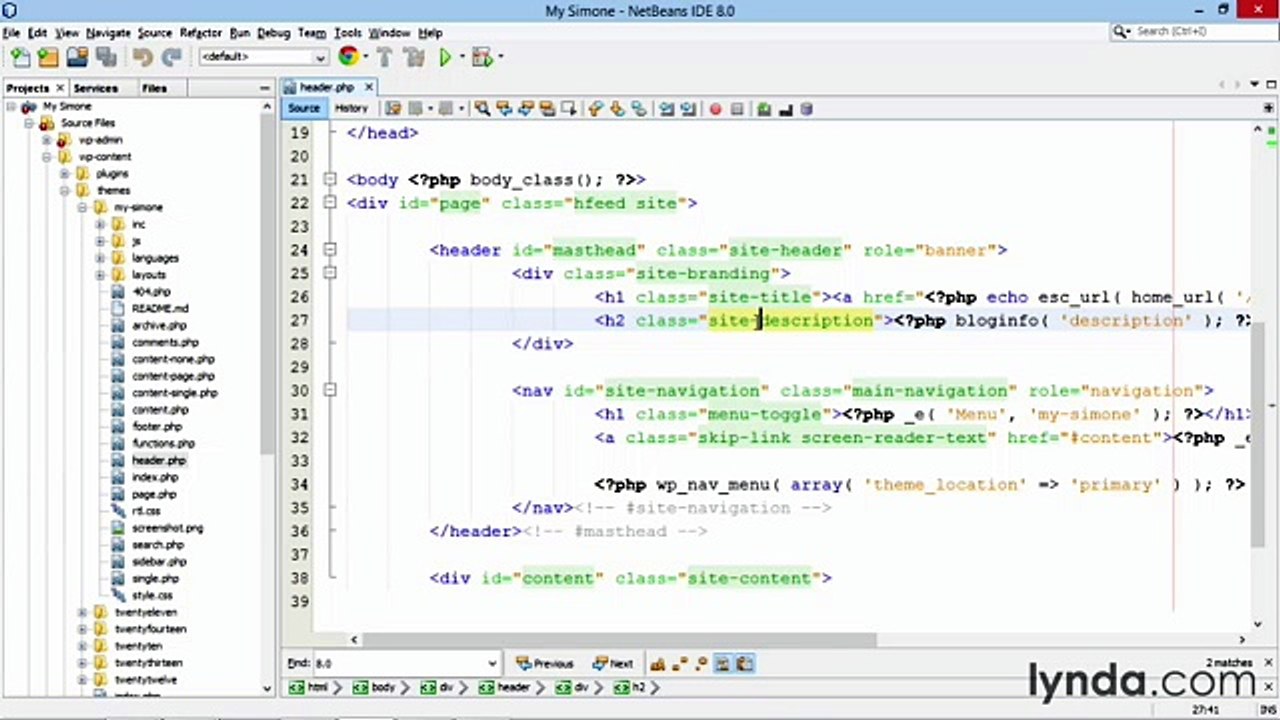Click the Find Selection magnifier icon
Screen dimensions: 1280x720
pos(482,109)
